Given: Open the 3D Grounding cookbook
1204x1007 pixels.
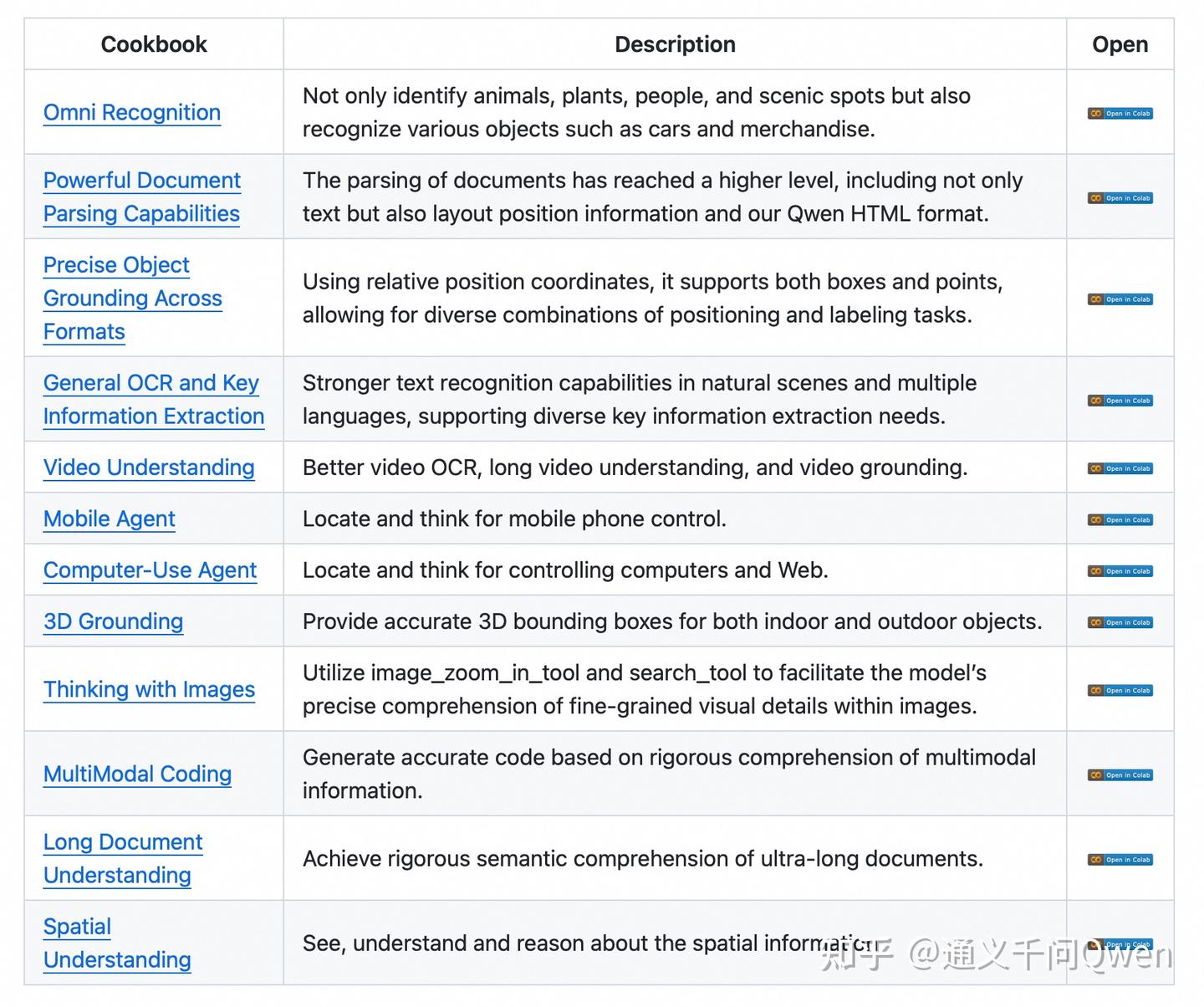Looking at the screenshot, I should coord(113,621).
